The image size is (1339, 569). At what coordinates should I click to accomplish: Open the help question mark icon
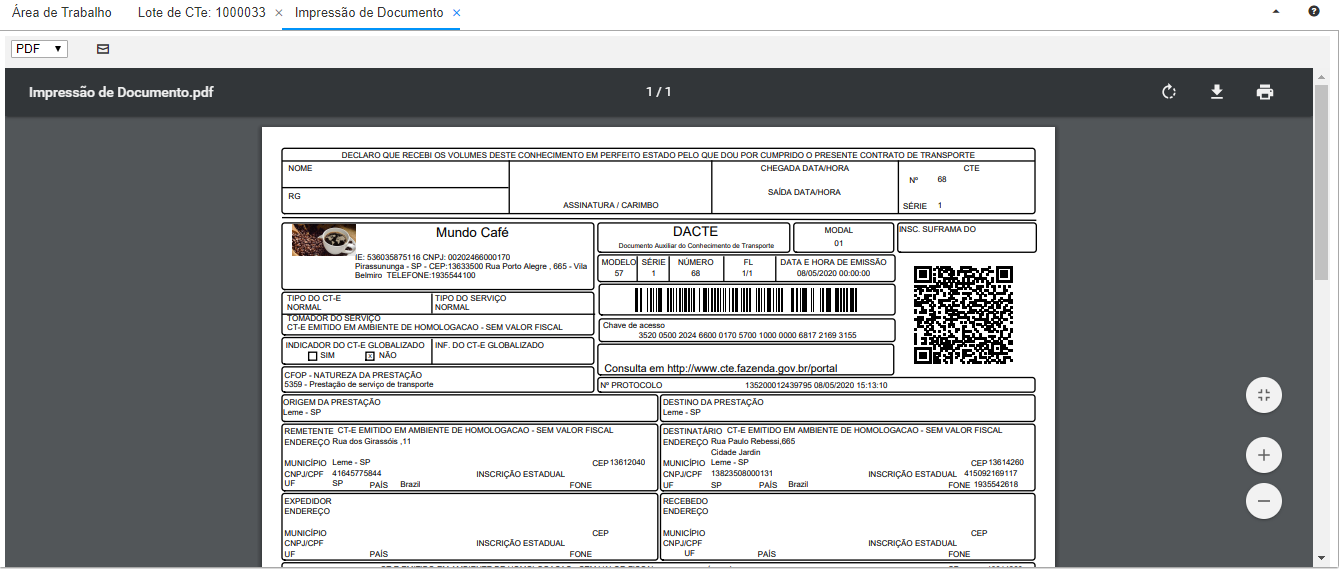click(x=1314, y=12)
